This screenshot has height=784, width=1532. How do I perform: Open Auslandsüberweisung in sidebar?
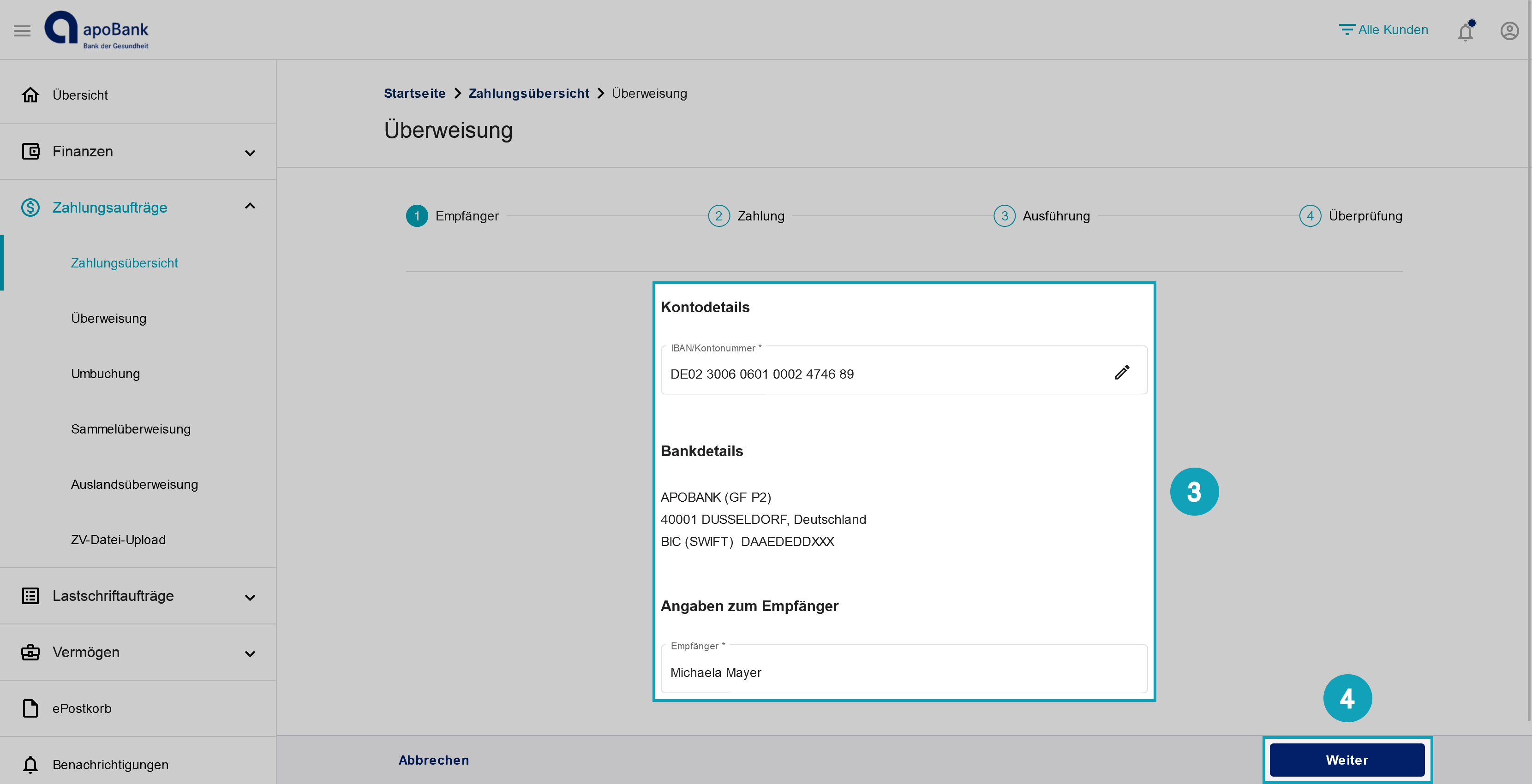(x=134, y=484)
